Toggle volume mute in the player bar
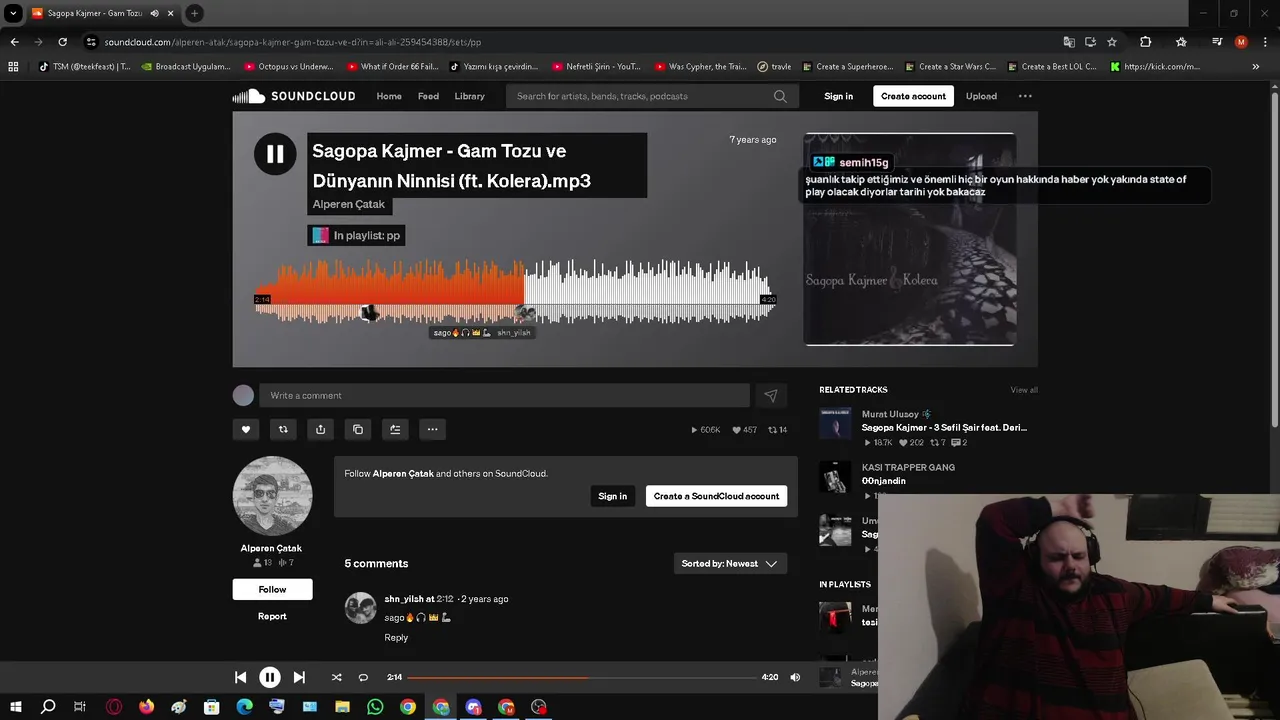The image size is (1280, 720). (x=795, y=677)
